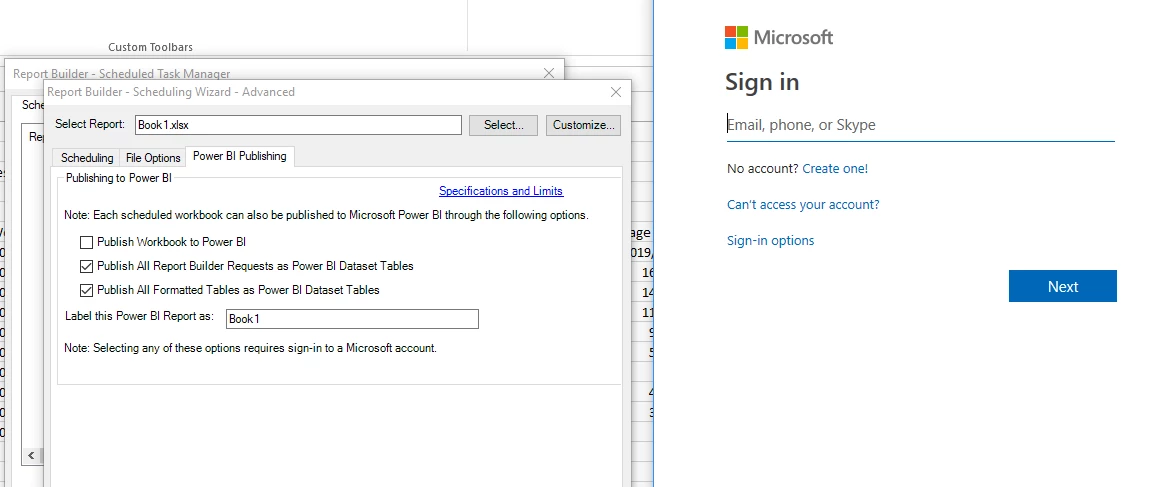This screenshot has height=487, width=1166.
Task: Close the Scheduling Wizard - Advanced dialog
Action: [616, 92]
